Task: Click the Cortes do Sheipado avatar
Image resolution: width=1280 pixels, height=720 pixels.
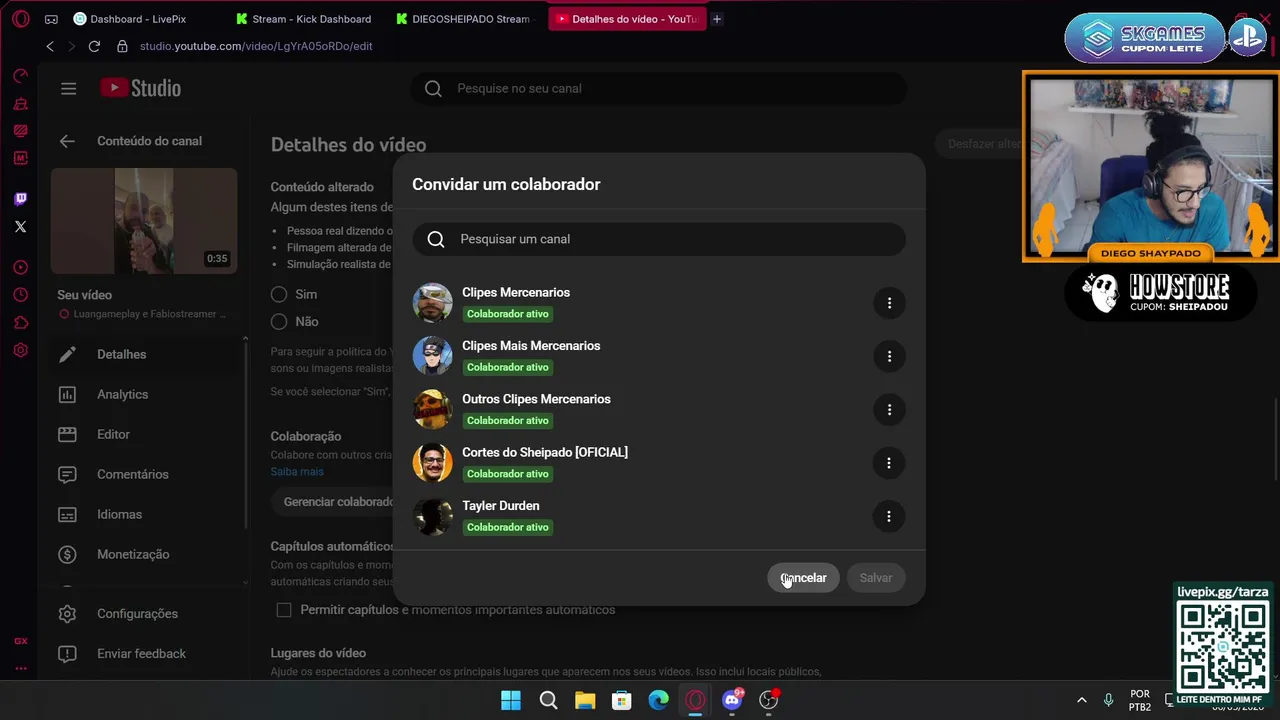Action: click(x=433, y=463)
